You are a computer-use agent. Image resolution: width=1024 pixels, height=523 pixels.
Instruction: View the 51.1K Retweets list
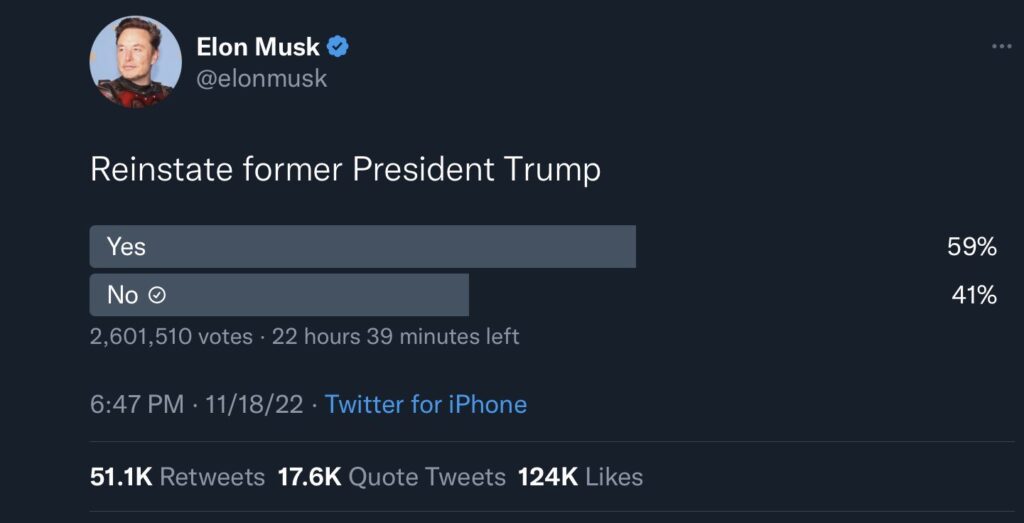pos(177,477)
